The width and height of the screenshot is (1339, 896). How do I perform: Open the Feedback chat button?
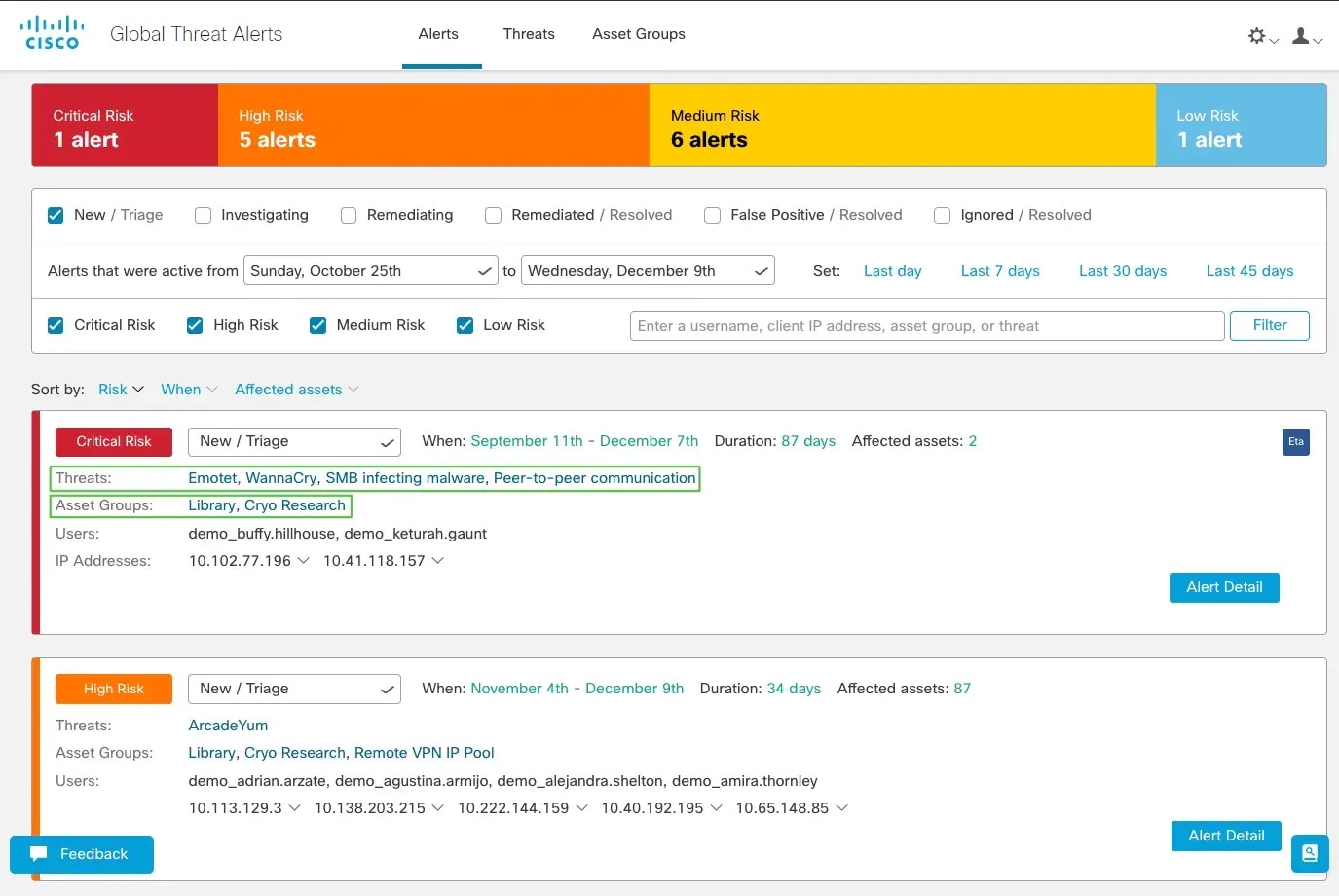(x=82, y=854)
